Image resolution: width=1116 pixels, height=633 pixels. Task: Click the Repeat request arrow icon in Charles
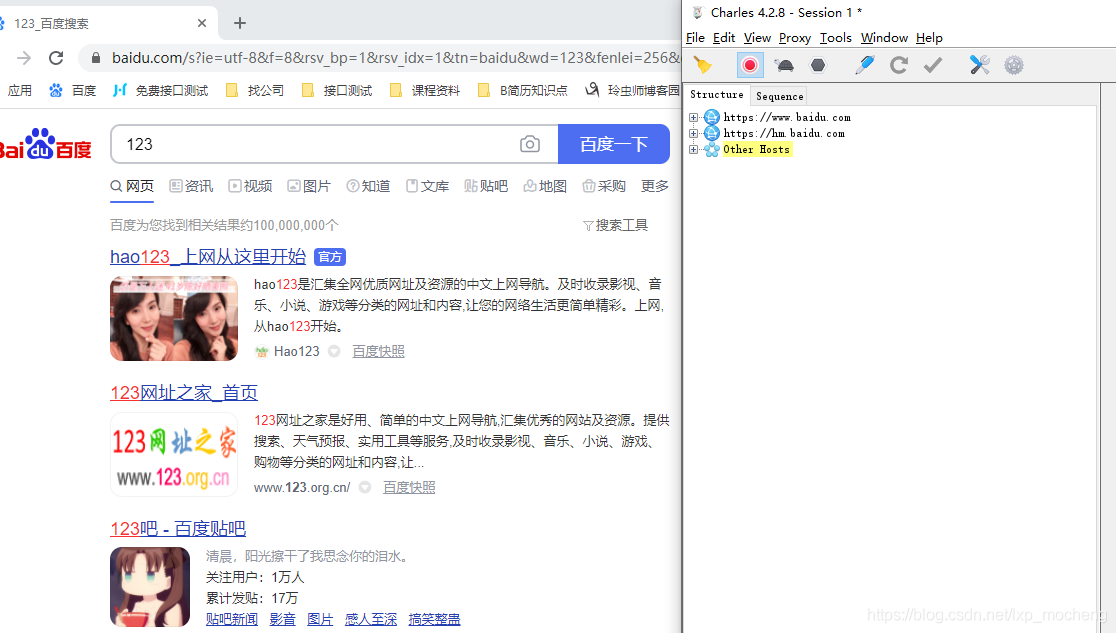coord(899,66)
